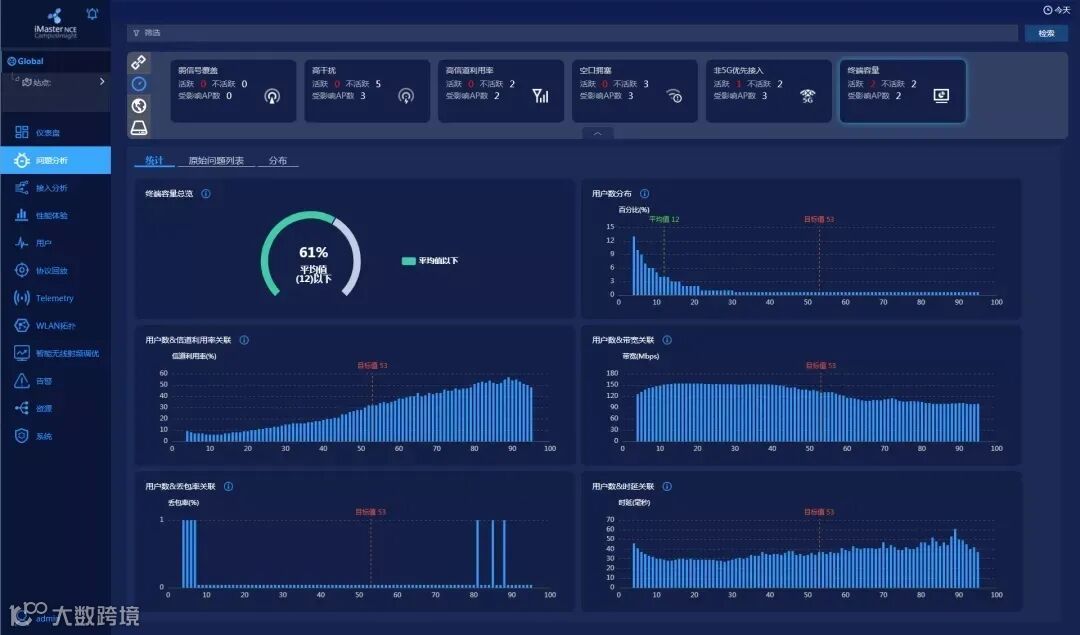The height and width of the screenshot is (635, 1080).
Task: Click info icon beside 用户数&带宽关联
Action: click(667, 340)
